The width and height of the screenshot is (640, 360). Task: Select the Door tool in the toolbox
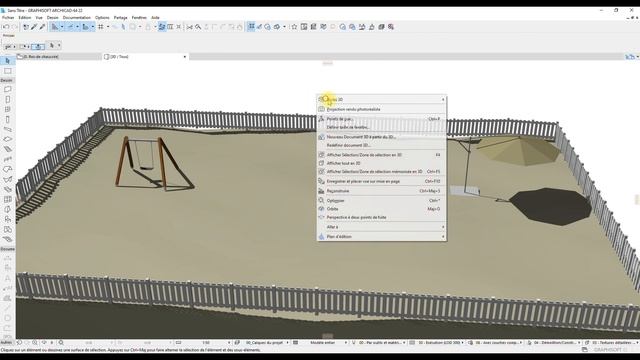click(7, 99)
